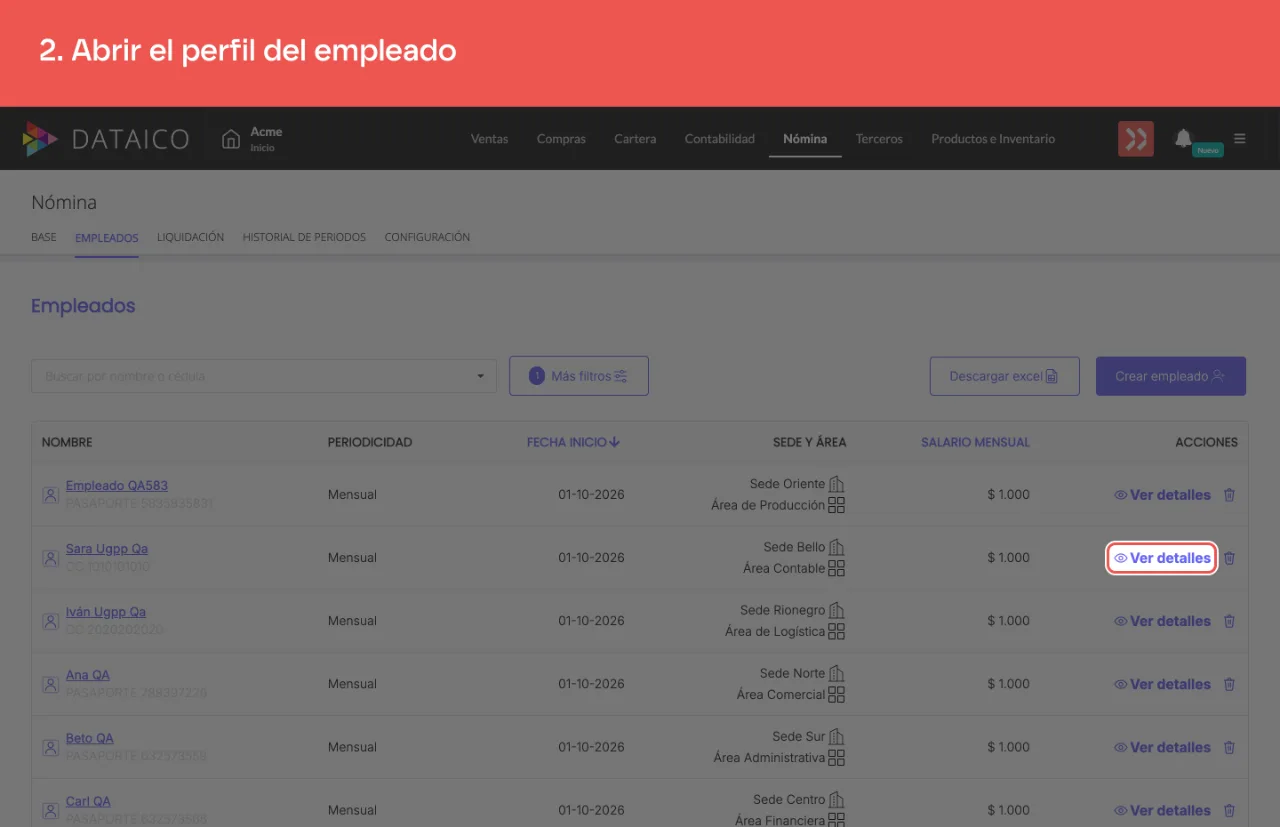Click Crear empleado button
This screenshot has height=827, width=1280.
(1171, 376)
